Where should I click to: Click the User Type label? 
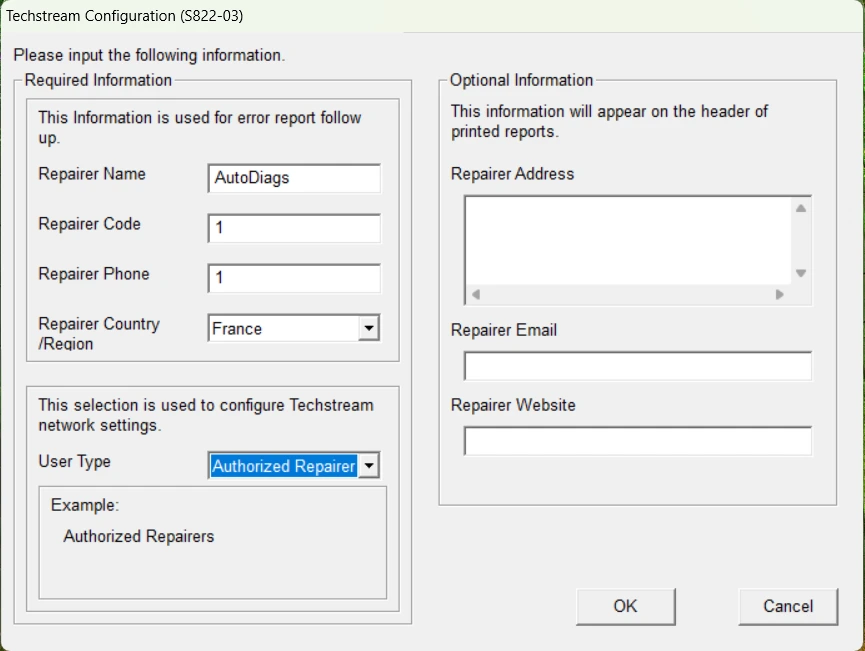click(x=74, y=461)
